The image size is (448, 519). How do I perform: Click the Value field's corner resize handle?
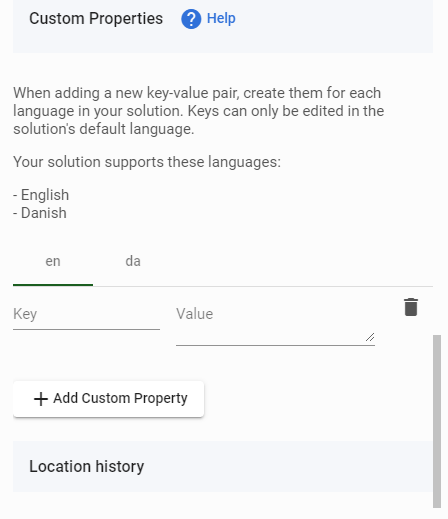pos(370,337)
